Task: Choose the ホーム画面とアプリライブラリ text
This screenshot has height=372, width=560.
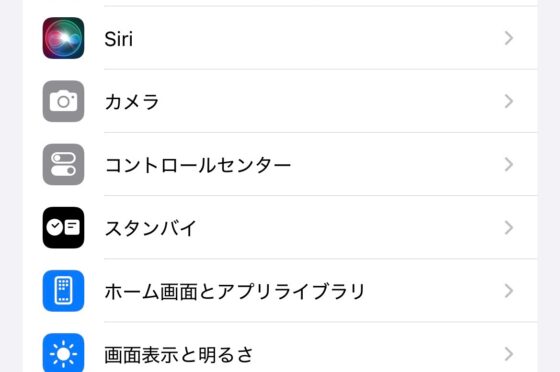Action: 235,291
